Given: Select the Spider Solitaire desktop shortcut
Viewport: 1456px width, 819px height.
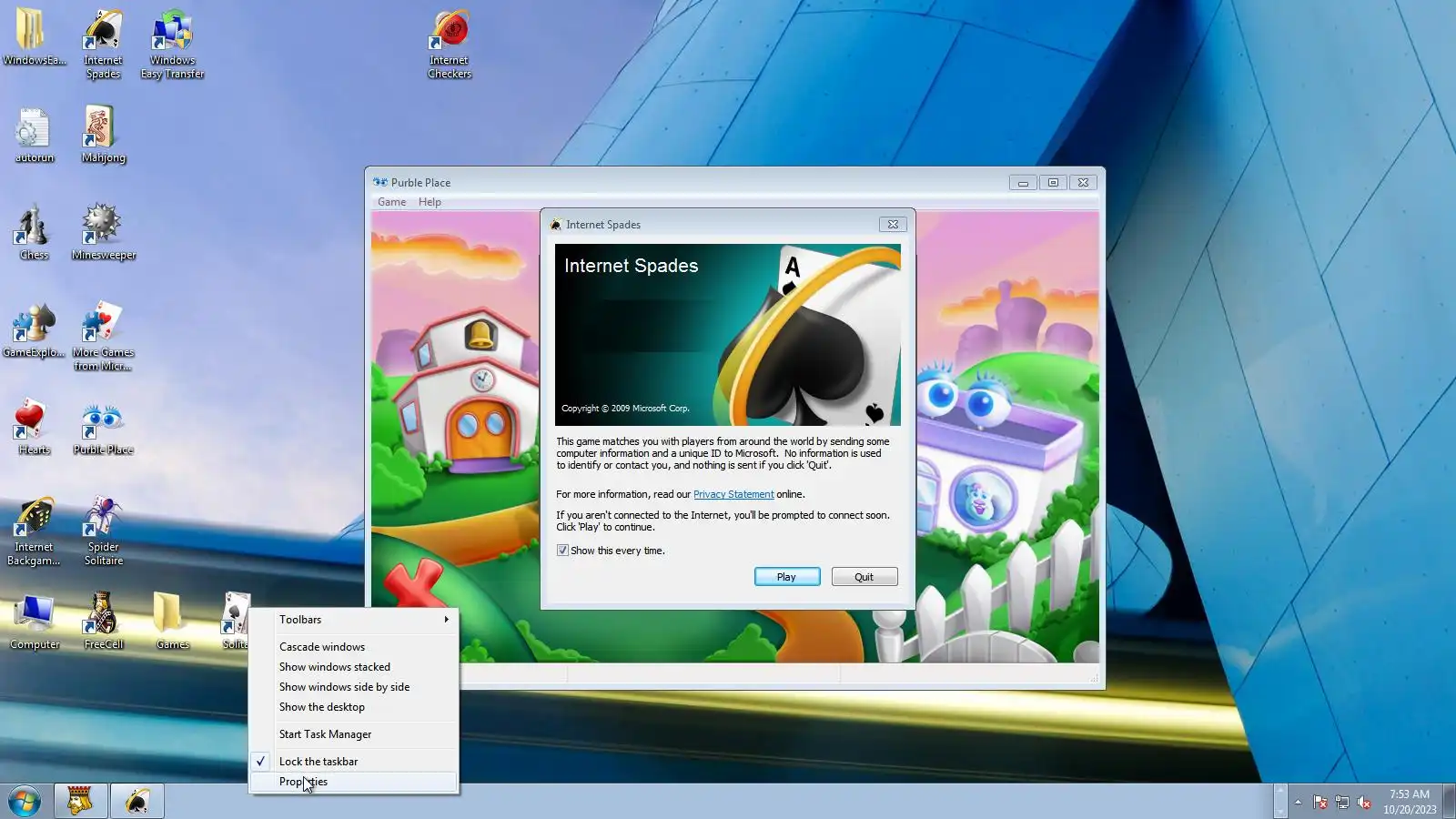Looking at the screenshot, I should (x=103, y=531).
